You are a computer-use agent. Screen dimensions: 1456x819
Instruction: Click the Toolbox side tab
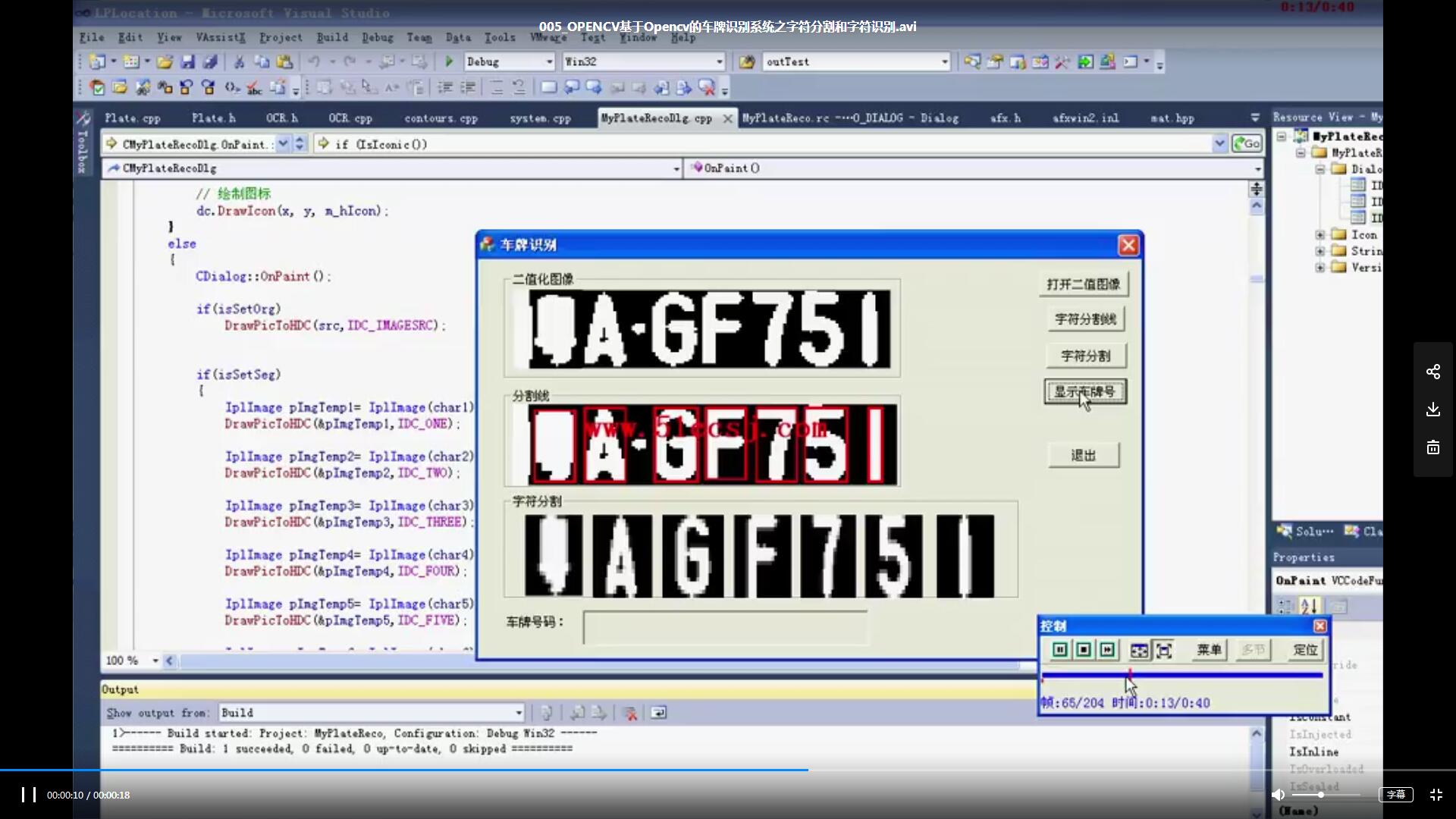(x=83, y=142)
